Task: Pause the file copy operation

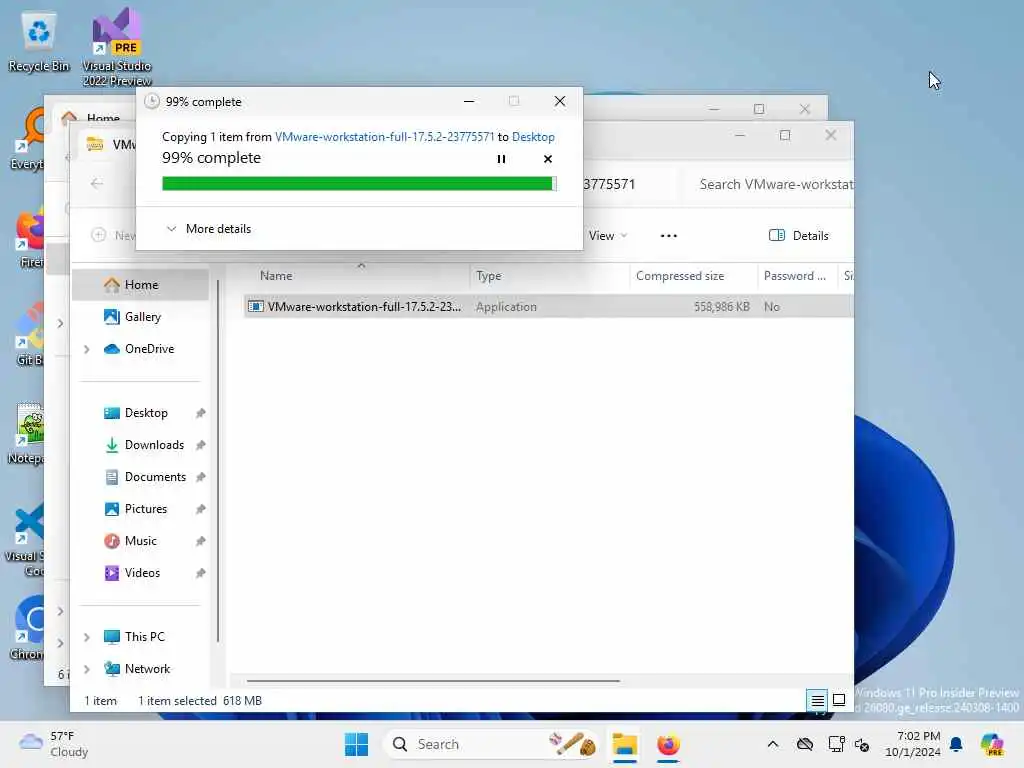Action: tap(501, 159)
